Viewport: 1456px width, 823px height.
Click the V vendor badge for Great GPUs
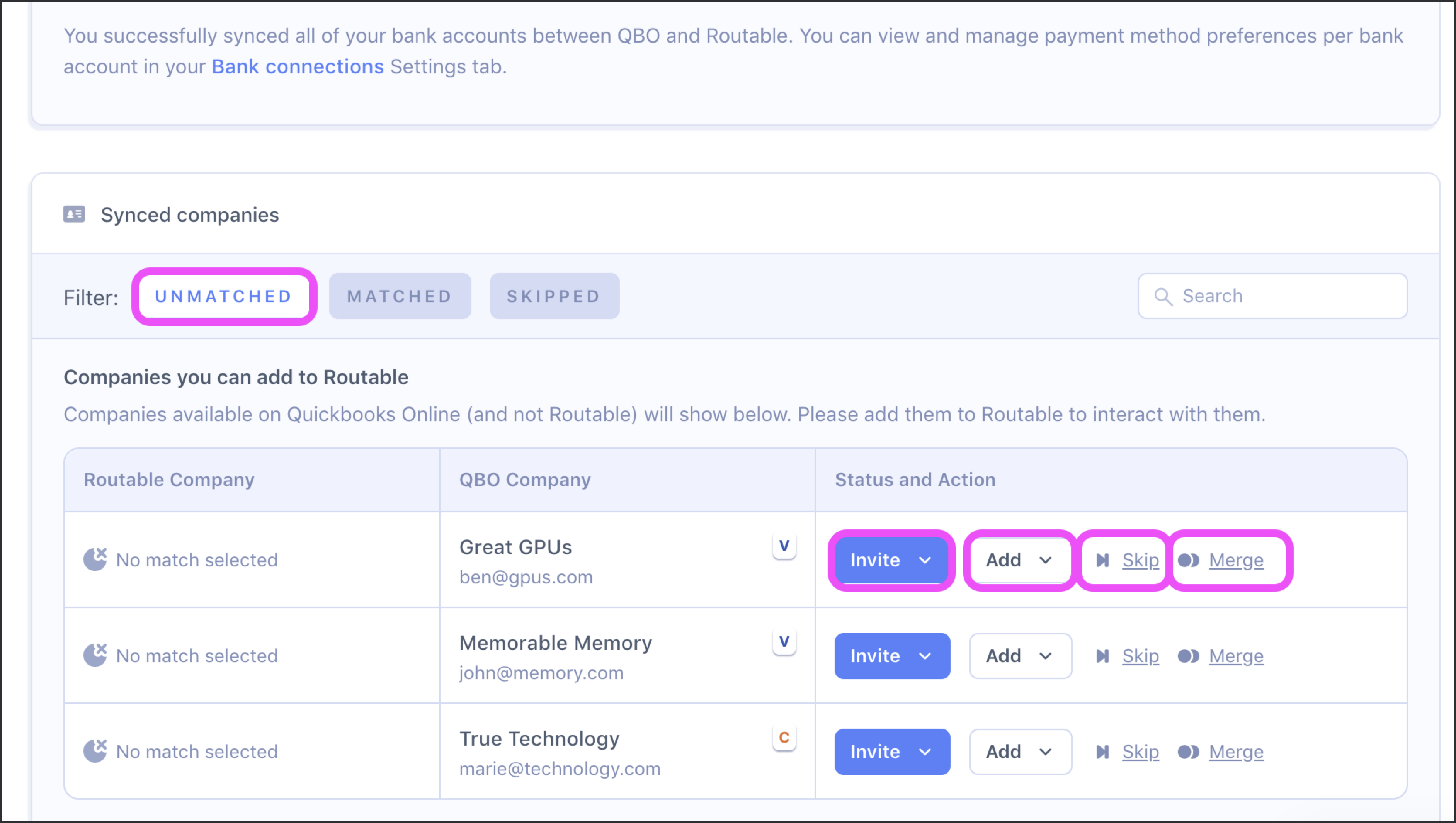784,546
